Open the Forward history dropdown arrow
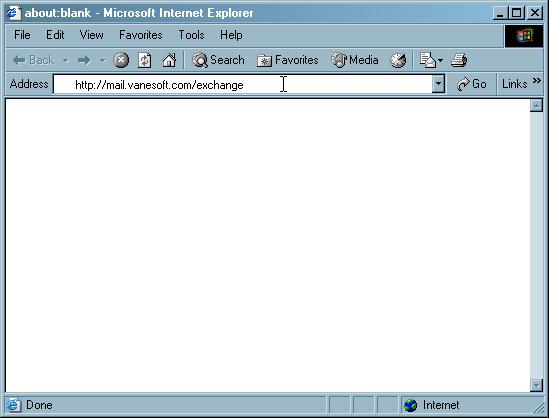Image resolution: width=549 pixels, height=418 pixels. [x=102, y=60]
